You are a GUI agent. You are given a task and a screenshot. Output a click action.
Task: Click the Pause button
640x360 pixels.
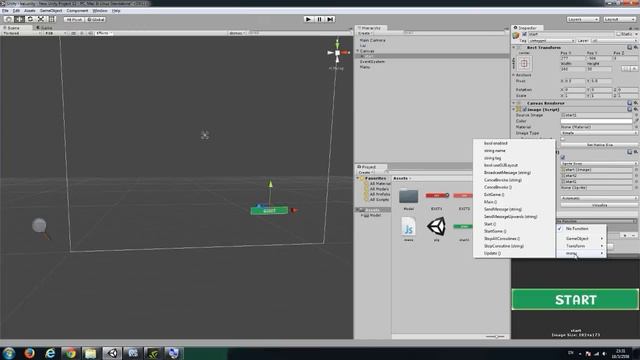[320, 19]
